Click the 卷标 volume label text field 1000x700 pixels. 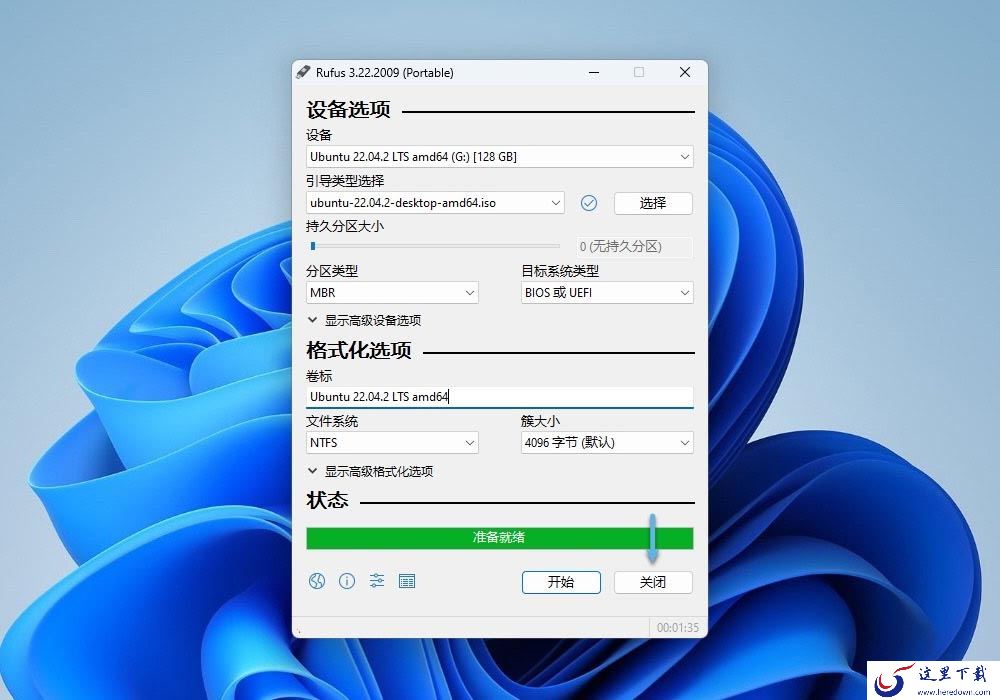499,397
